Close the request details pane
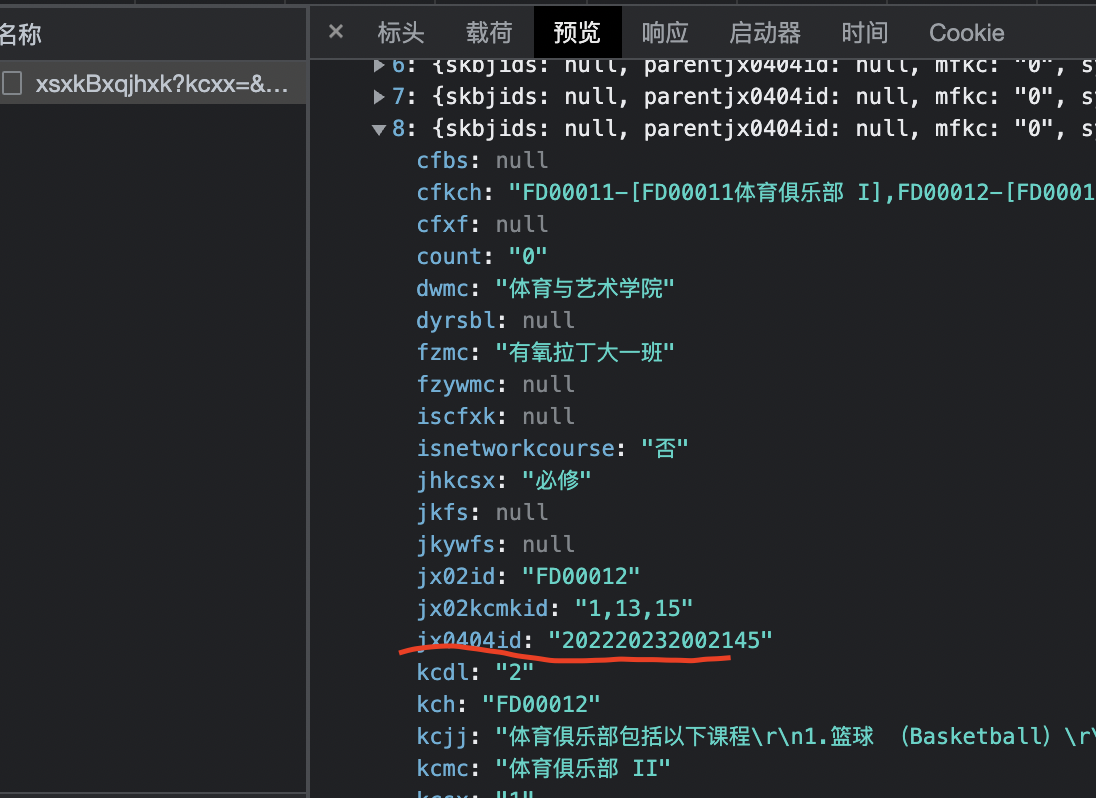This screenshot has width=1096, height=798. pyautogui.click(x=334, y=32)
